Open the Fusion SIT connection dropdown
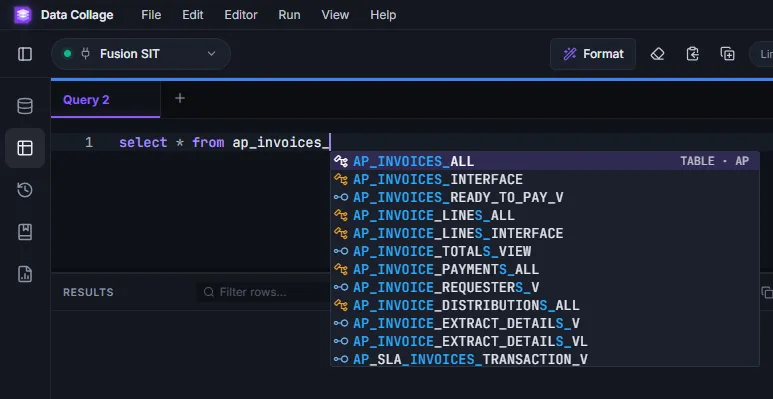This screenshot has width=773, height=399. coord(141,54)
